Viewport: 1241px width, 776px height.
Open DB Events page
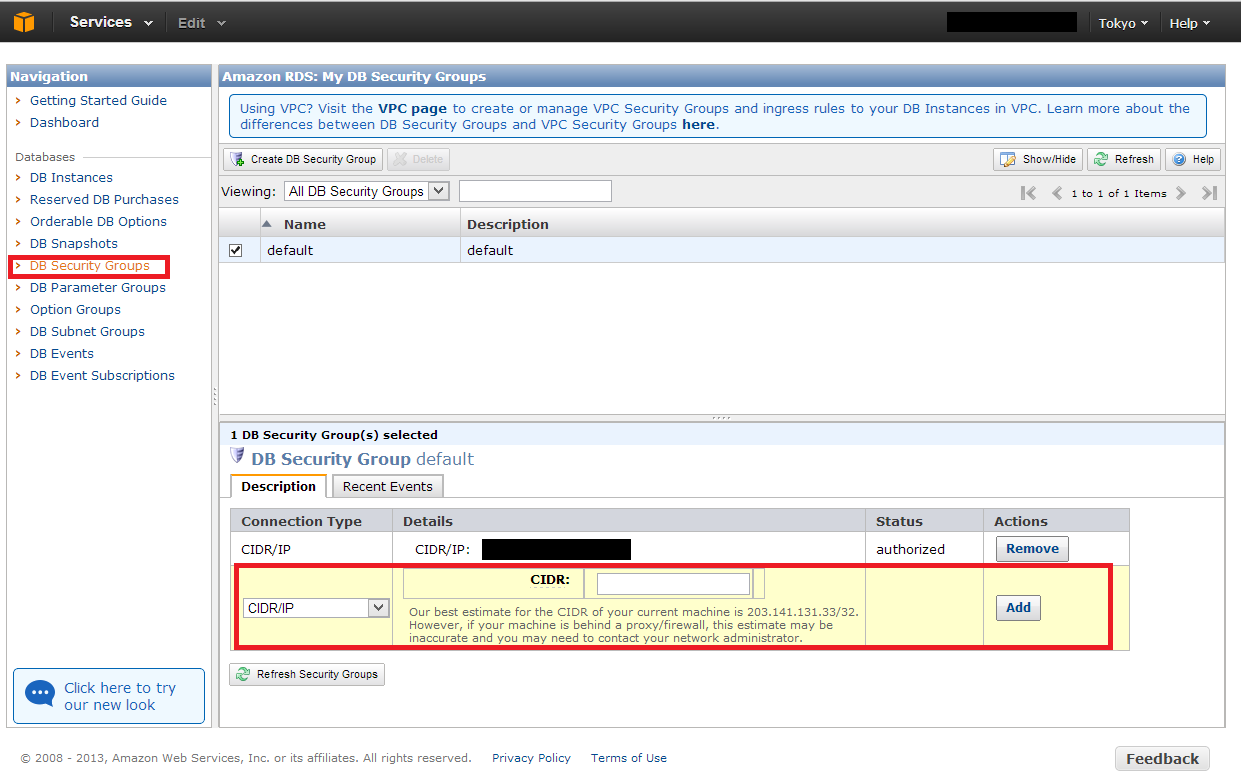62,353
